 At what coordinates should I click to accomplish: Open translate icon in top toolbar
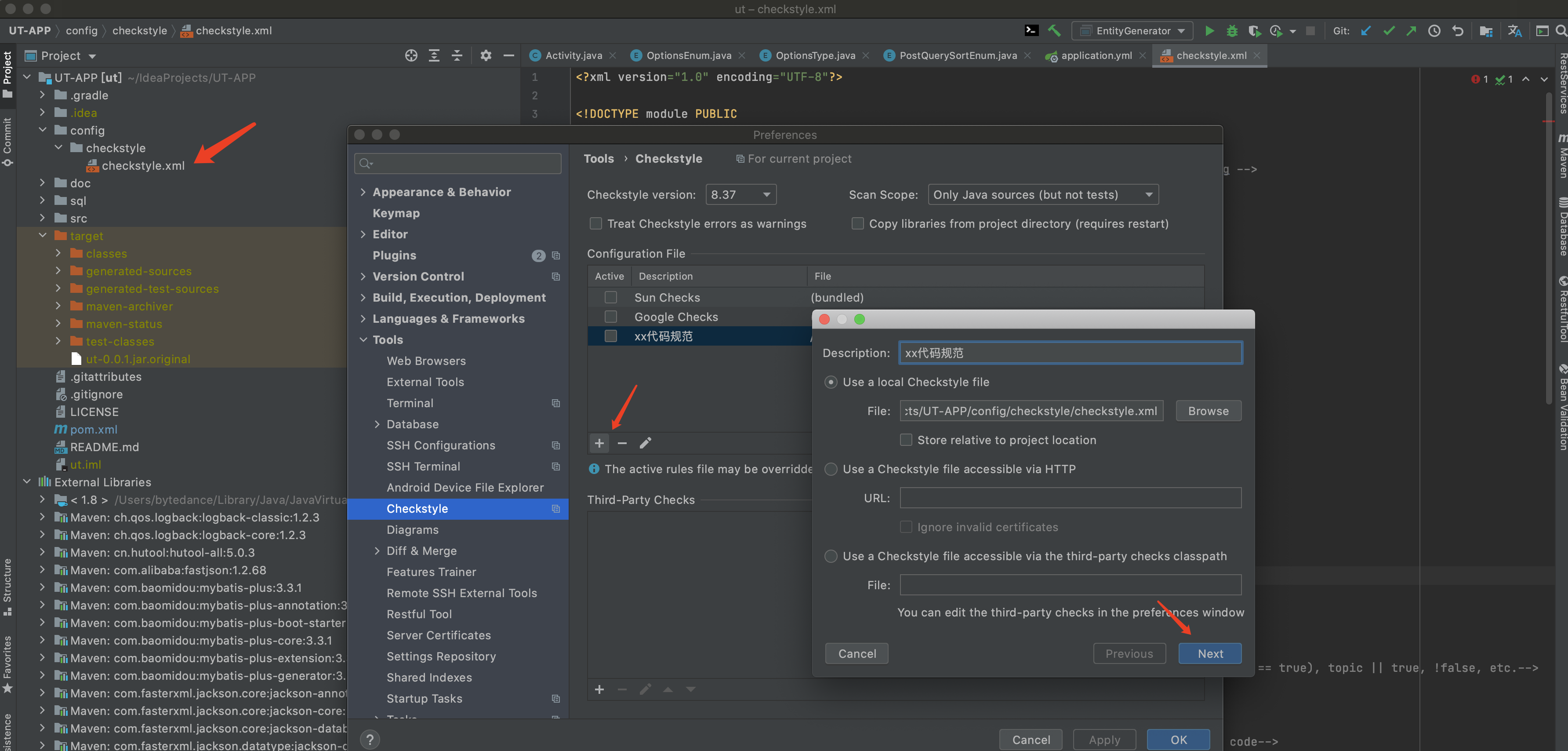pos(1514,30)
